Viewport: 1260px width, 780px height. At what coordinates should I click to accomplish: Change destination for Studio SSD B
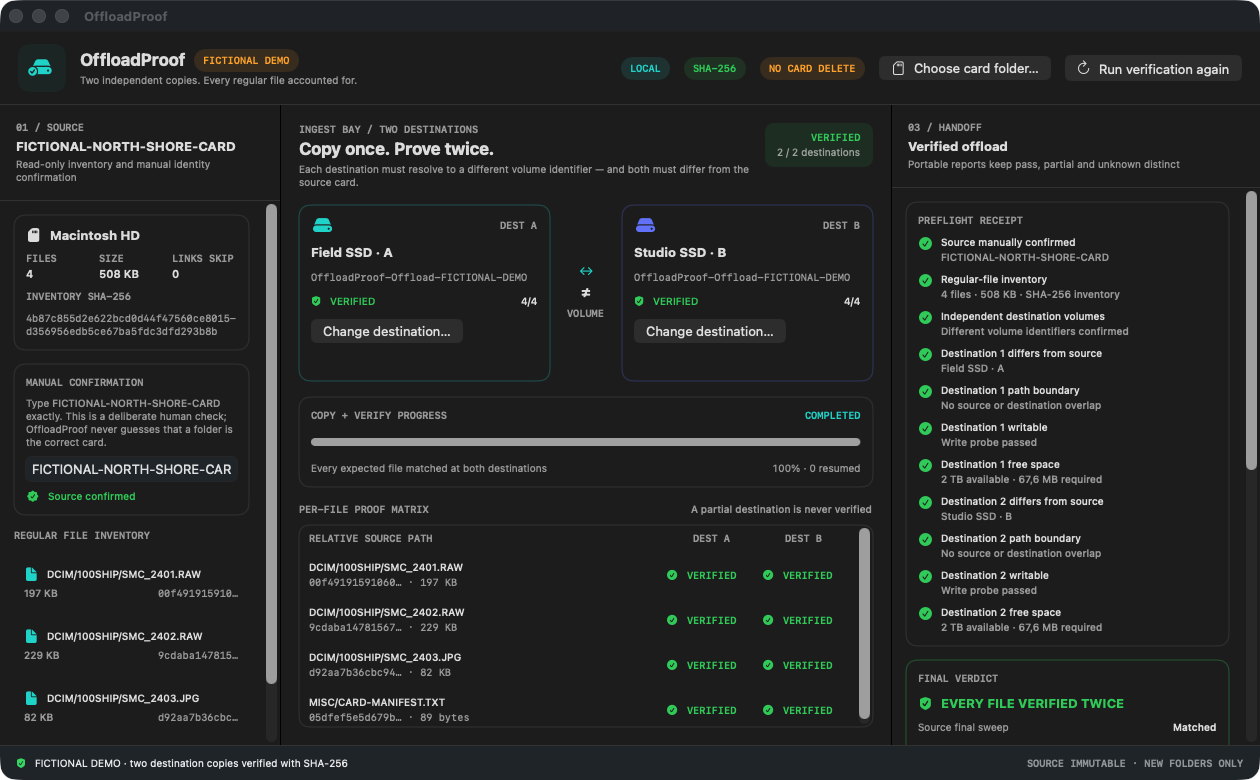[710, 331]
